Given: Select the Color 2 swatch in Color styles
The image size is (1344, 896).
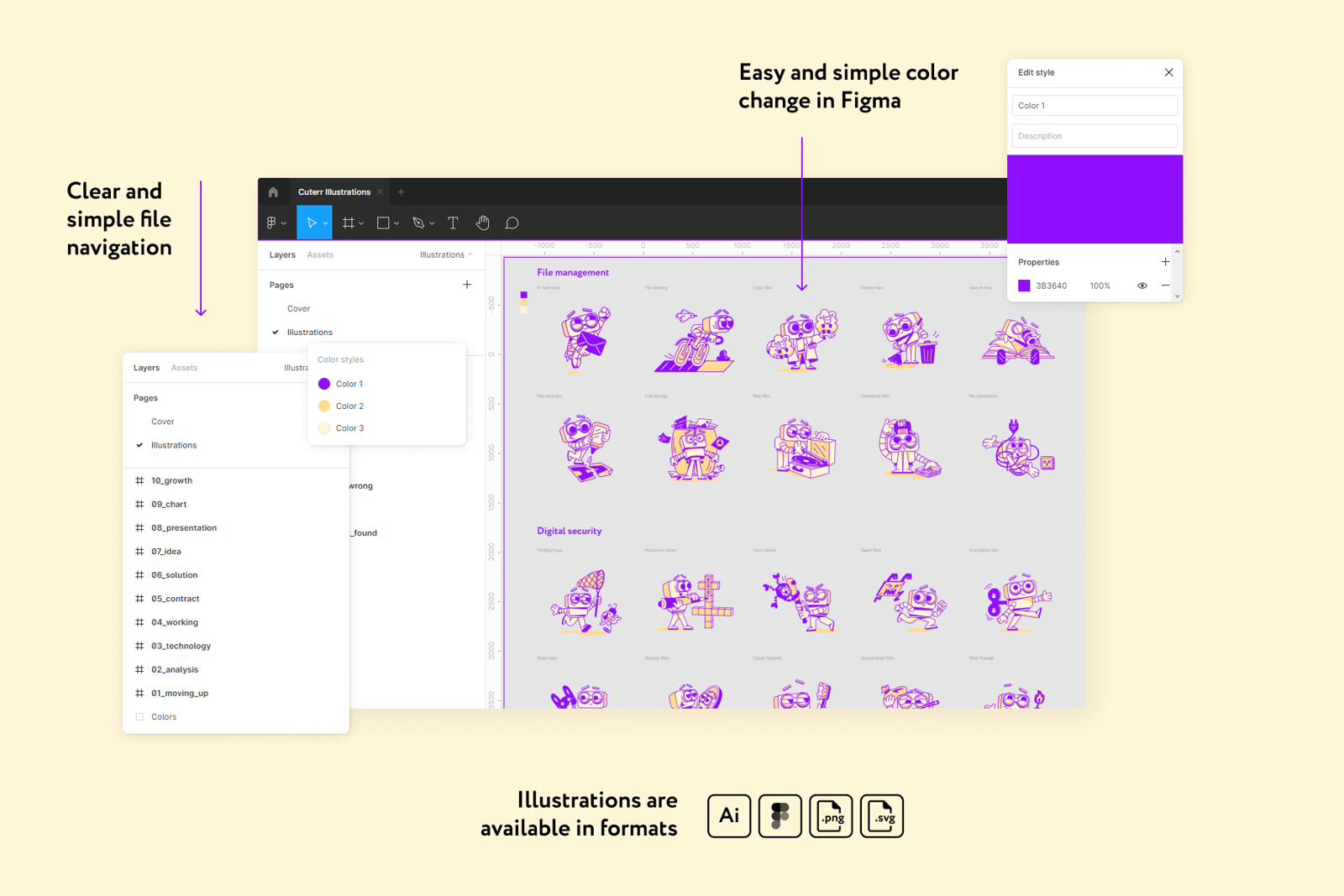Looking at the screenshot, I should pyautogui.click(x=324, y=406).
